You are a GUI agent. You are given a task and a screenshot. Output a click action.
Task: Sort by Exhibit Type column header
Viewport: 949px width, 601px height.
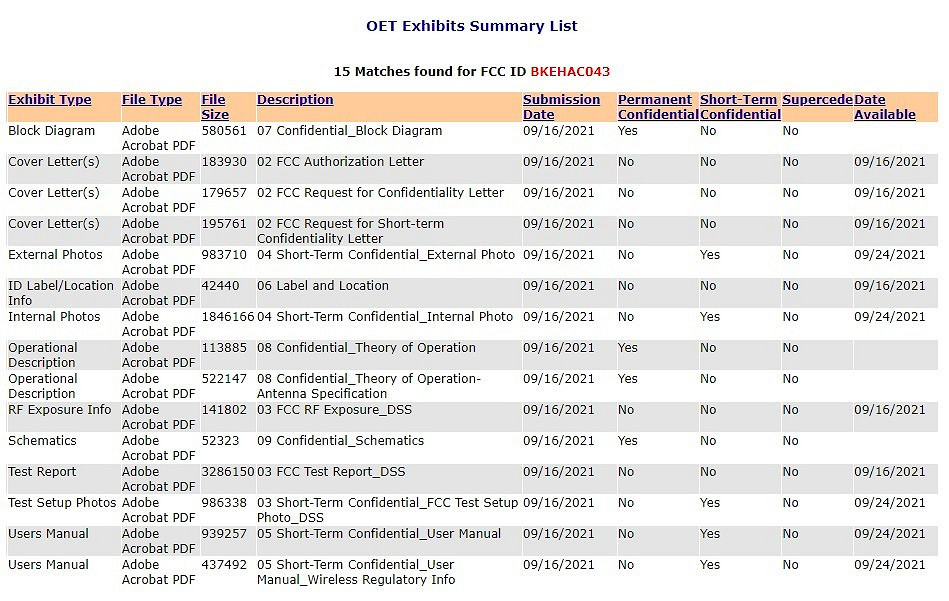pyautogui.click(x=49, y=100)
